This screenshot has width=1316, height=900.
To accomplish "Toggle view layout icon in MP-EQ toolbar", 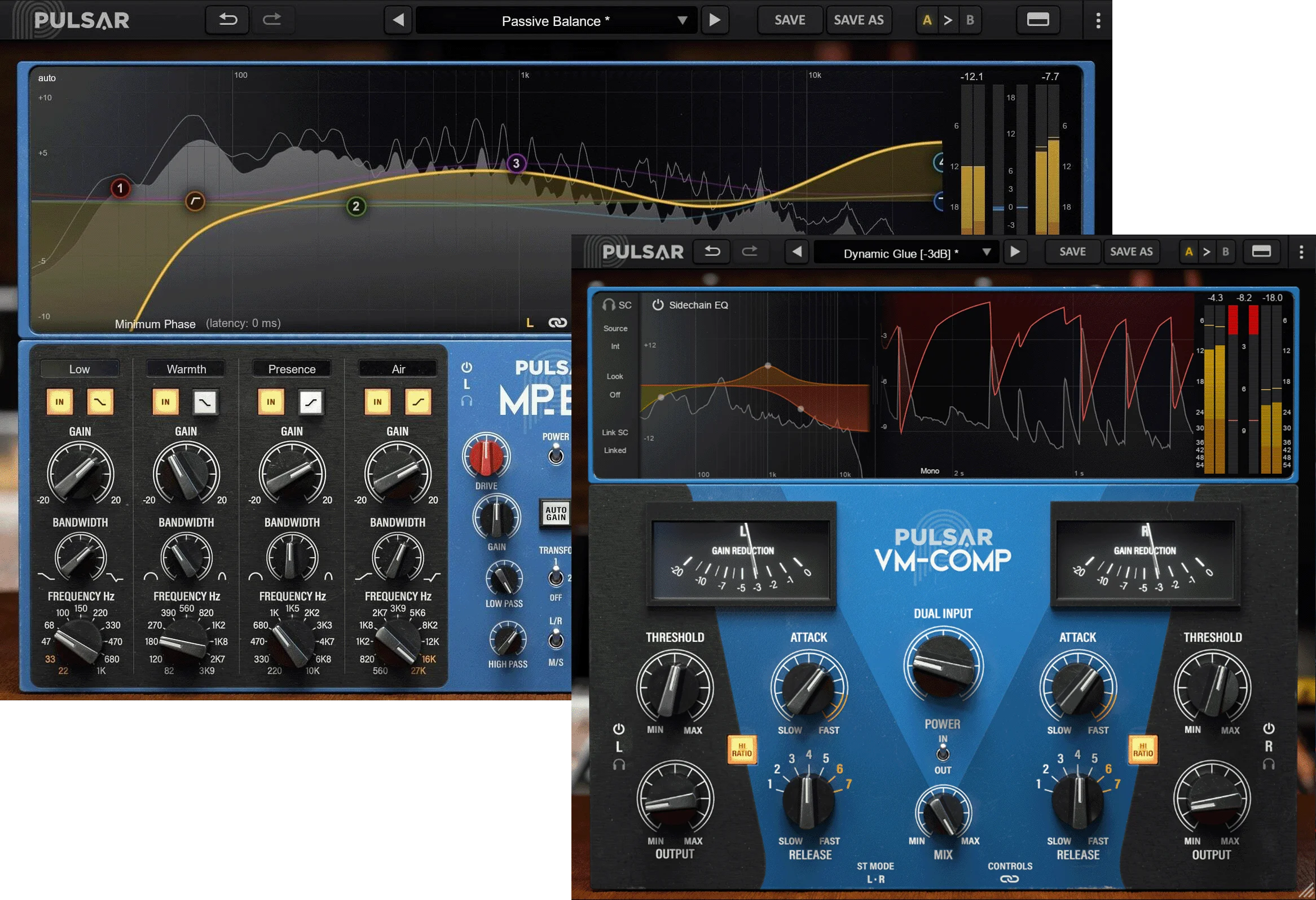I will pyautogui.click(x=1038, y=20).
